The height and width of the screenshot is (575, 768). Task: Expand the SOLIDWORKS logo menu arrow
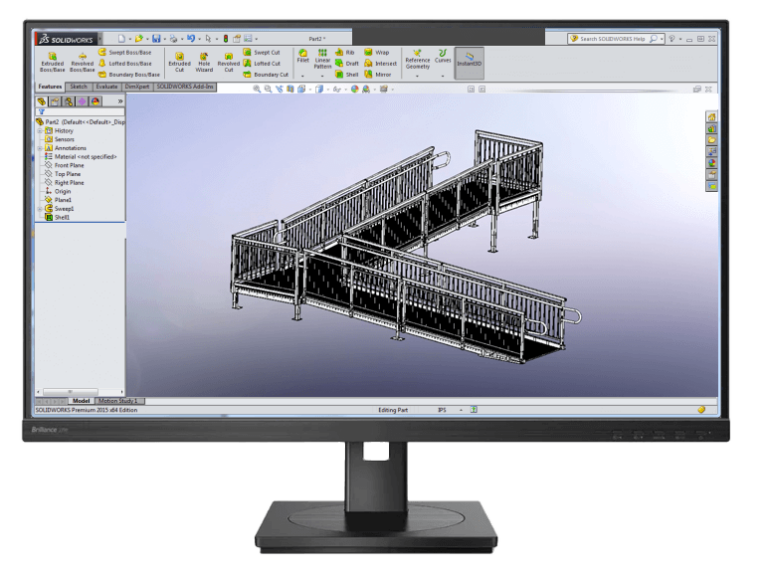[99, 39]
